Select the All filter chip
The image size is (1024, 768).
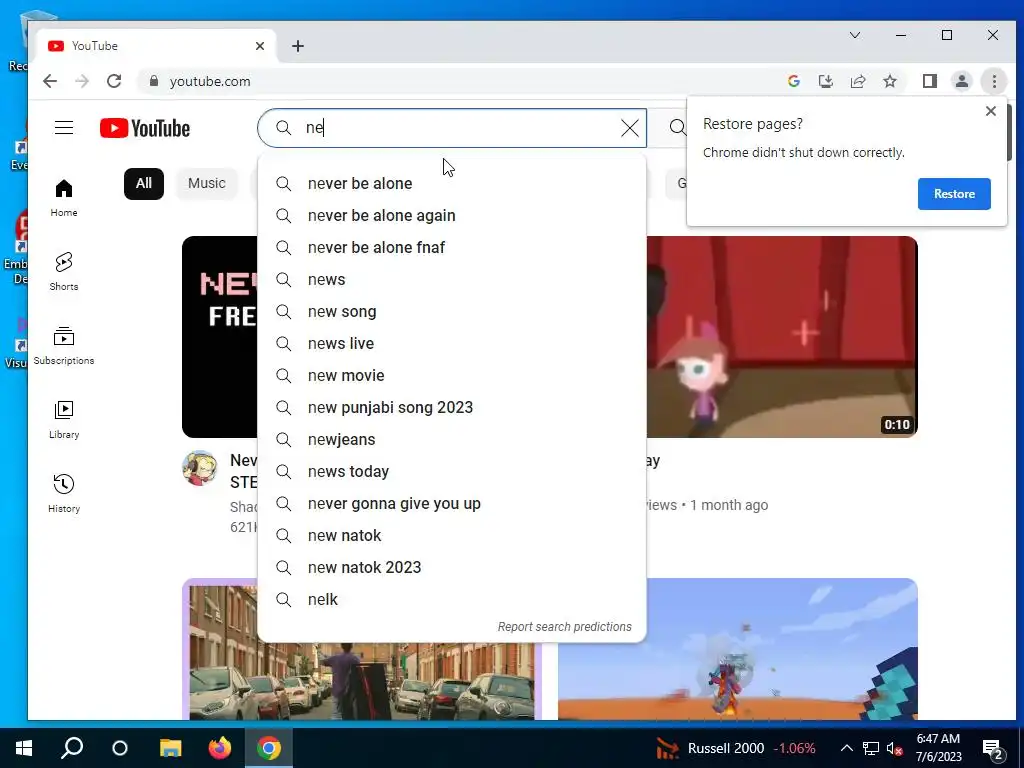click(144, 184)
